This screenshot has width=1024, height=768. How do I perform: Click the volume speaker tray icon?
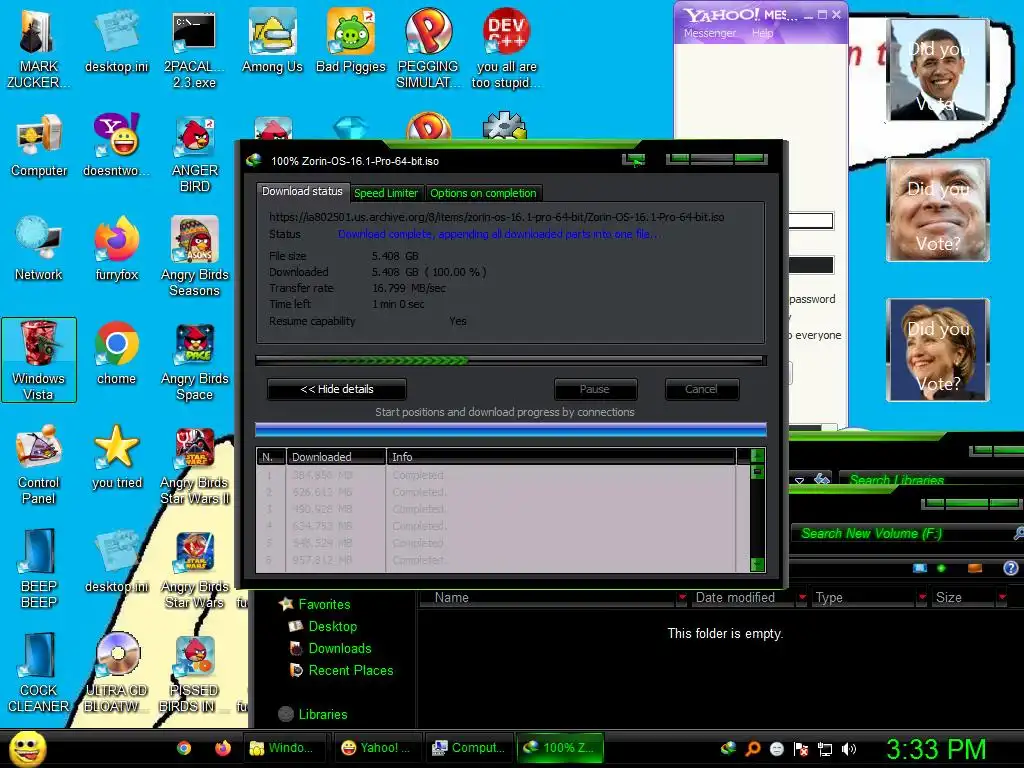pos(849,749)
